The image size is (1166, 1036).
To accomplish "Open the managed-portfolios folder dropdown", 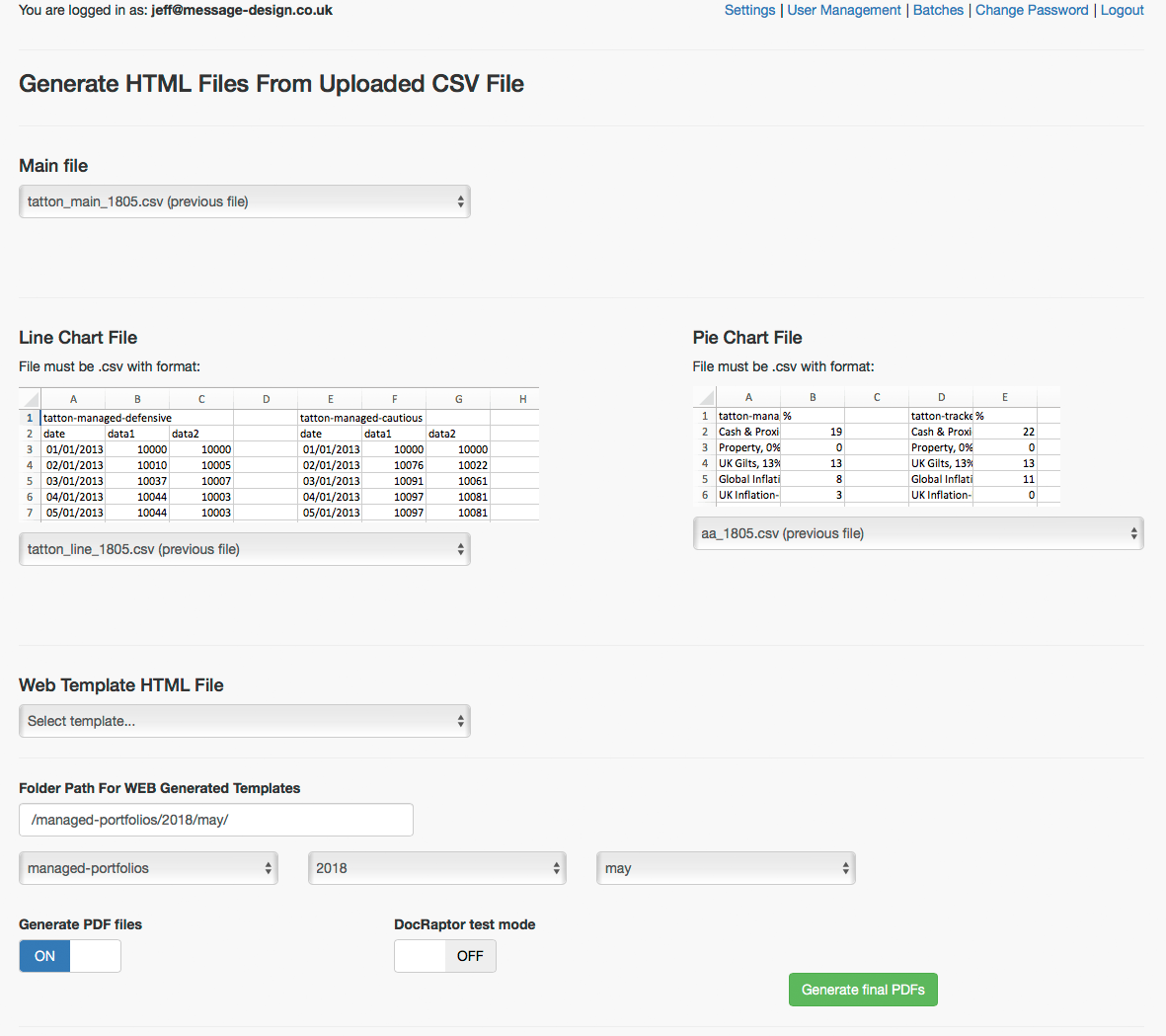I will [x=149, y=868].
